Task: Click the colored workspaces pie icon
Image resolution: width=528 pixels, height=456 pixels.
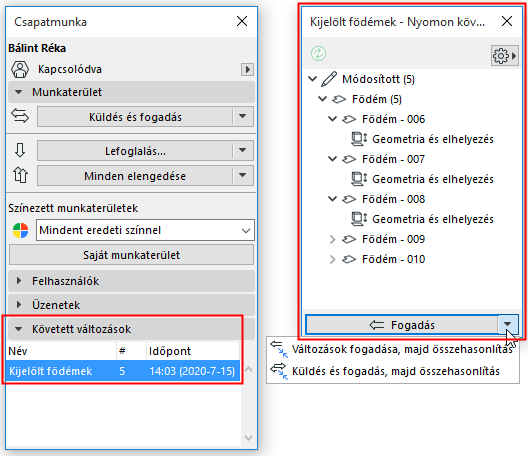Action: coord(21,231)
